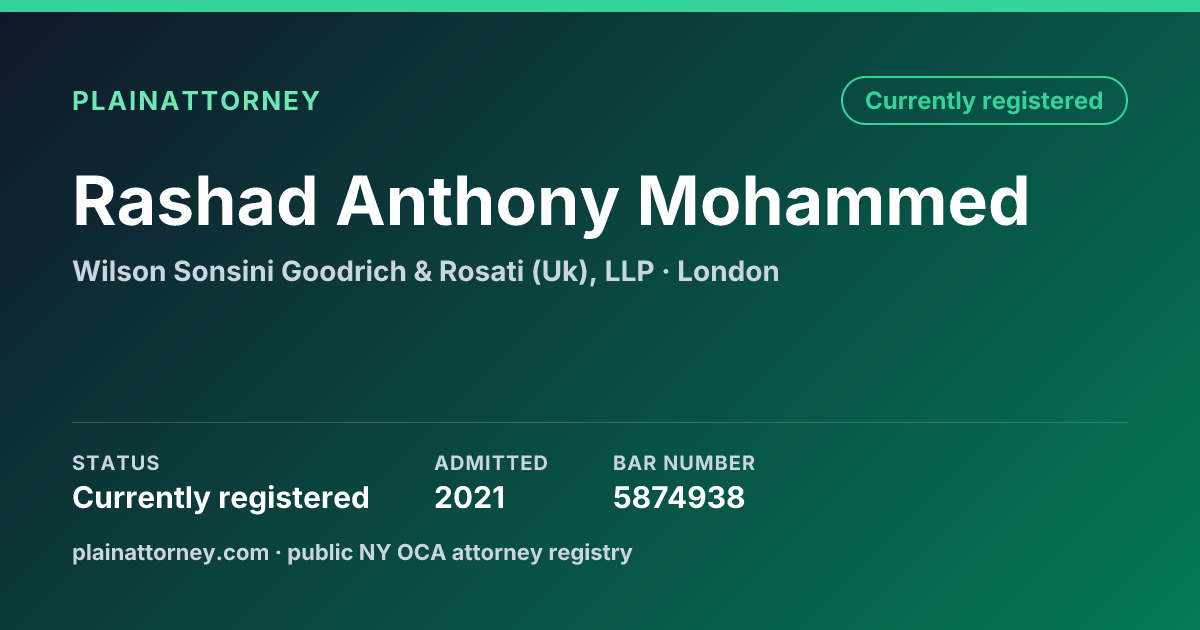Click the public NY OCA attorney registry text
The image size is (1200, 630).
pyautogui.click(x=460, y=552)
